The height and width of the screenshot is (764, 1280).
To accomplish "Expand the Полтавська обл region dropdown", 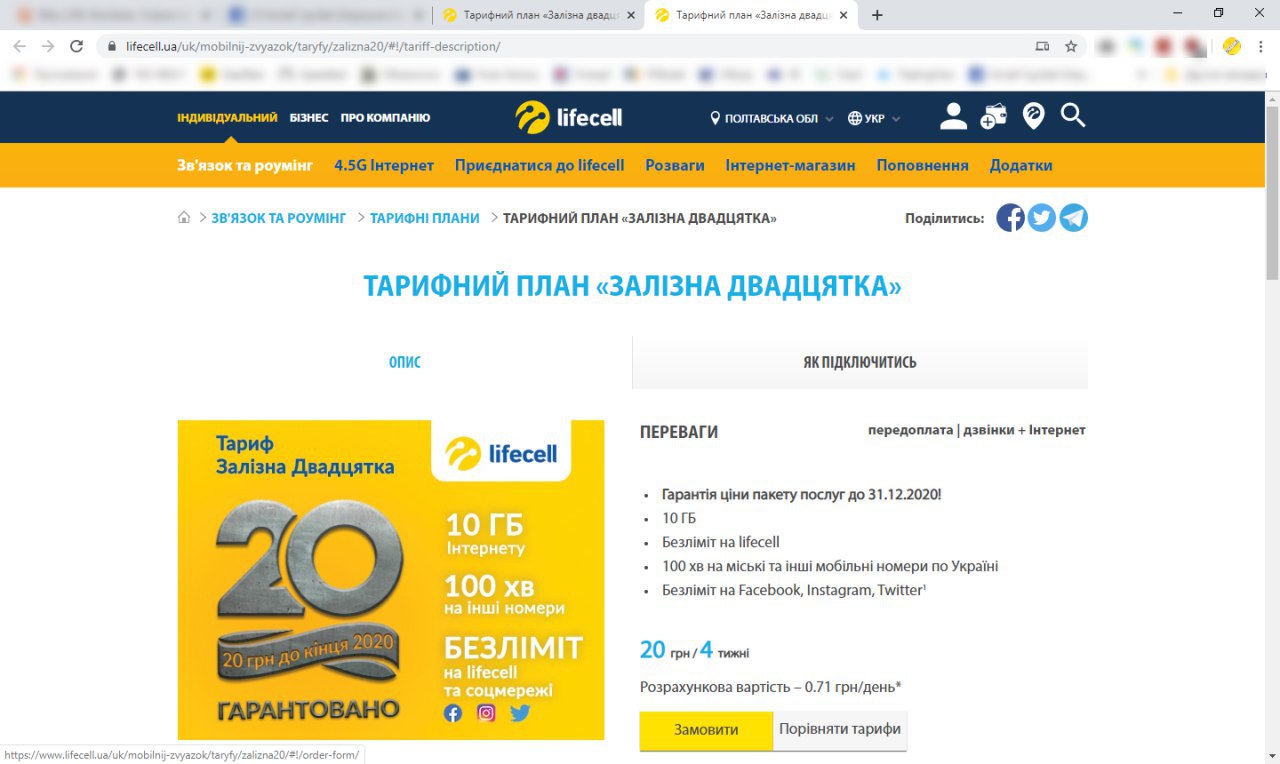I will tap(772, 118).
